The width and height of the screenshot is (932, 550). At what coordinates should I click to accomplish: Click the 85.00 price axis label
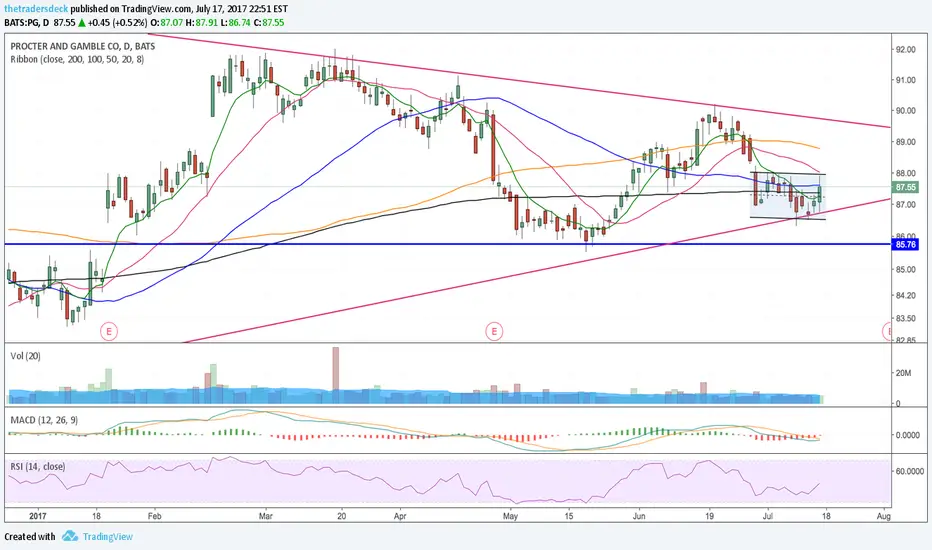tap(906, 269)
